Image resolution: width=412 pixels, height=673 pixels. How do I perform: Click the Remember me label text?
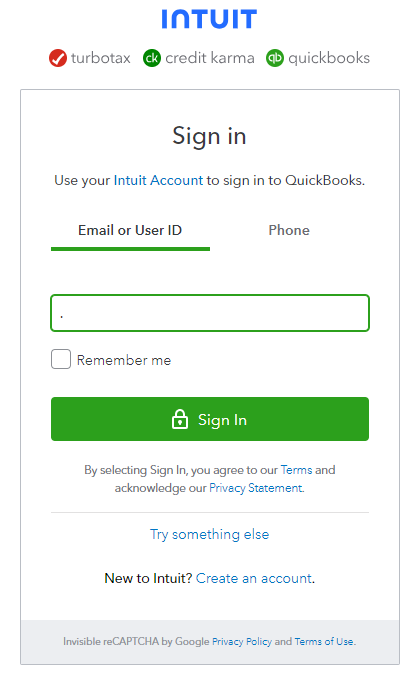click(124, 360)
